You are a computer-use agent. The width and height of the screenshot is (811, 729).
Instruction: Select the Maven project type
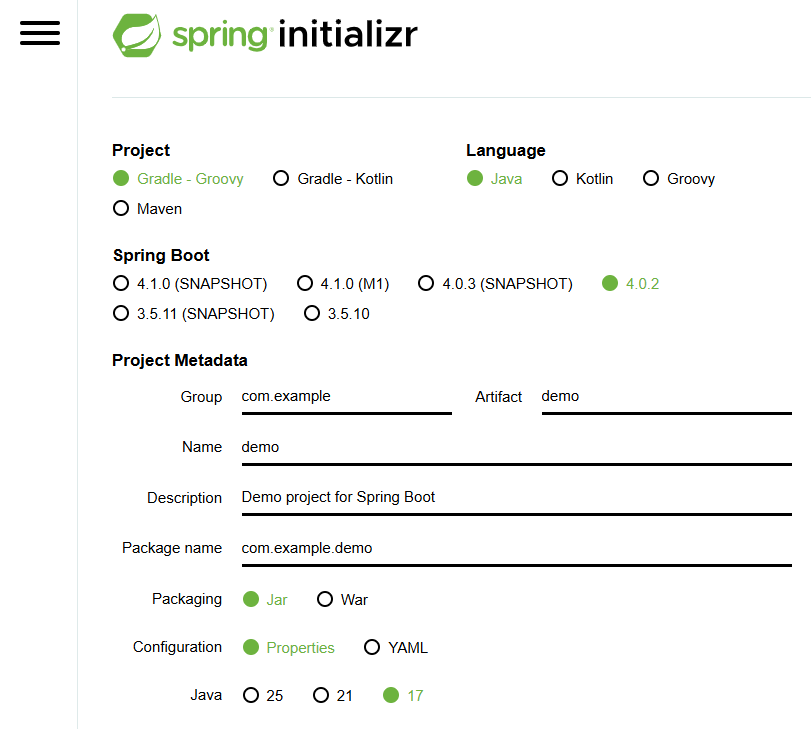point(121,209)
